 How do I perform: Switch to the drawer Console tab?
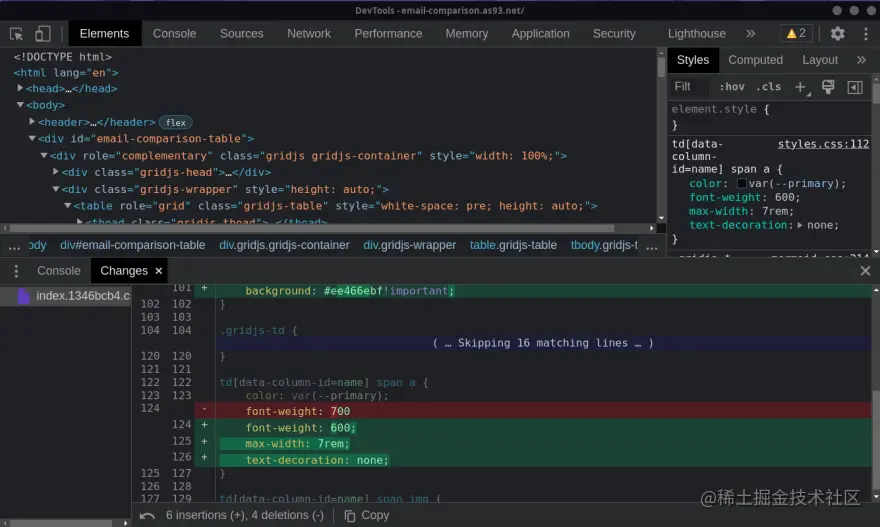(x=58, y=271)
